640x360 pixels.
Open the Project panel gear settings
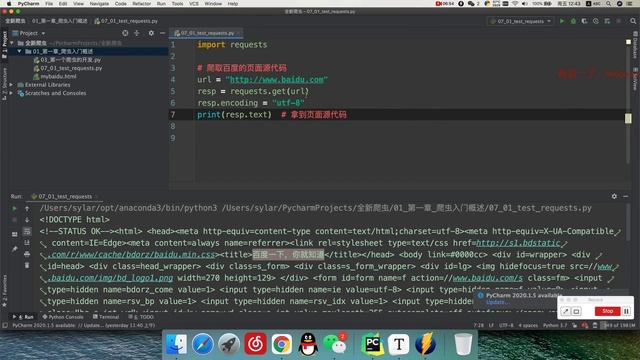click(151, 33)
